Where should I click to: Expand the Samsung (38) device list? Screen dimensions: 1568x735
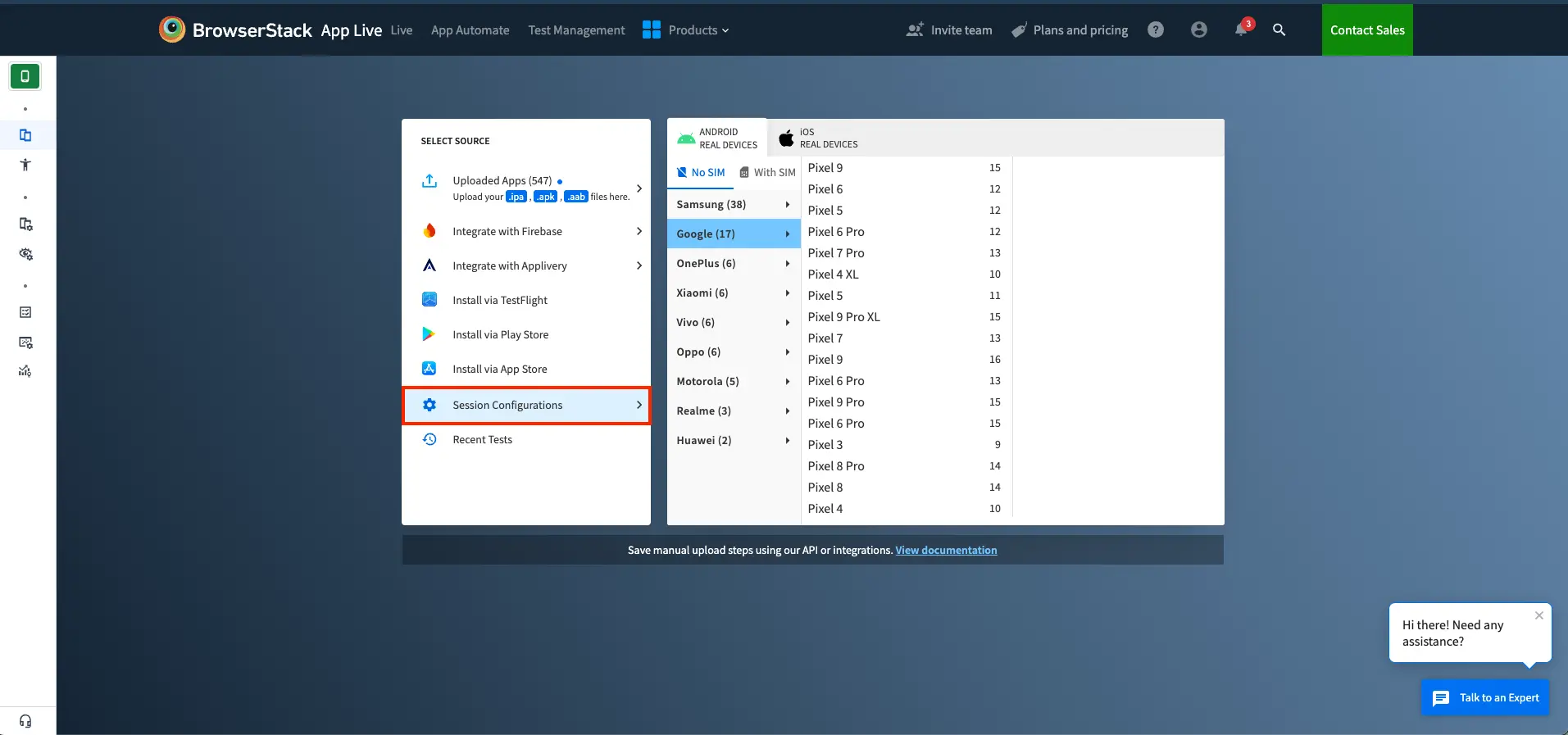pyautogui.click(x=733, y=205)
